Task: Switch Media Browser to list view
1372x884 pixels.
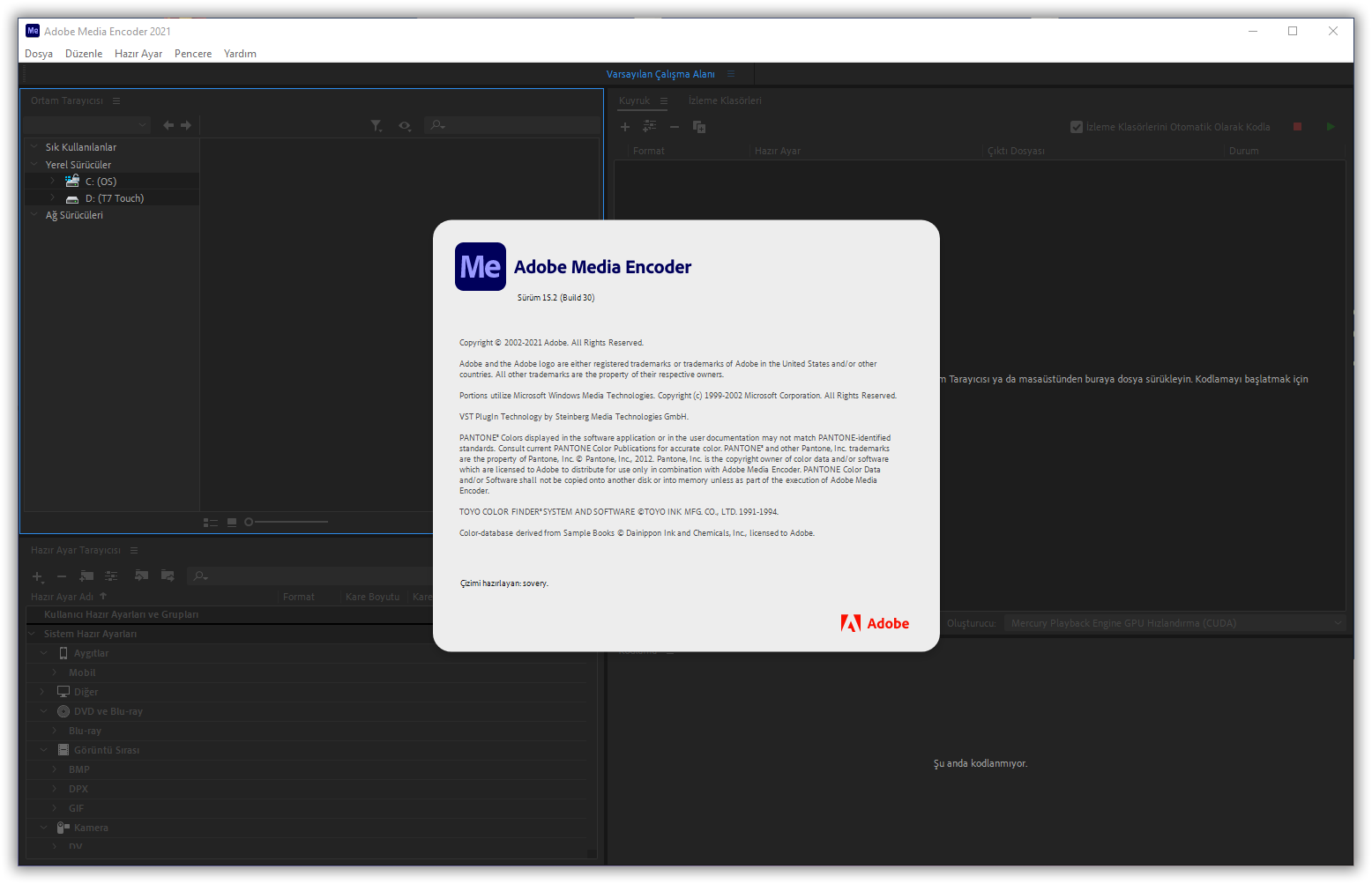Action: click(x=211, y=523)
